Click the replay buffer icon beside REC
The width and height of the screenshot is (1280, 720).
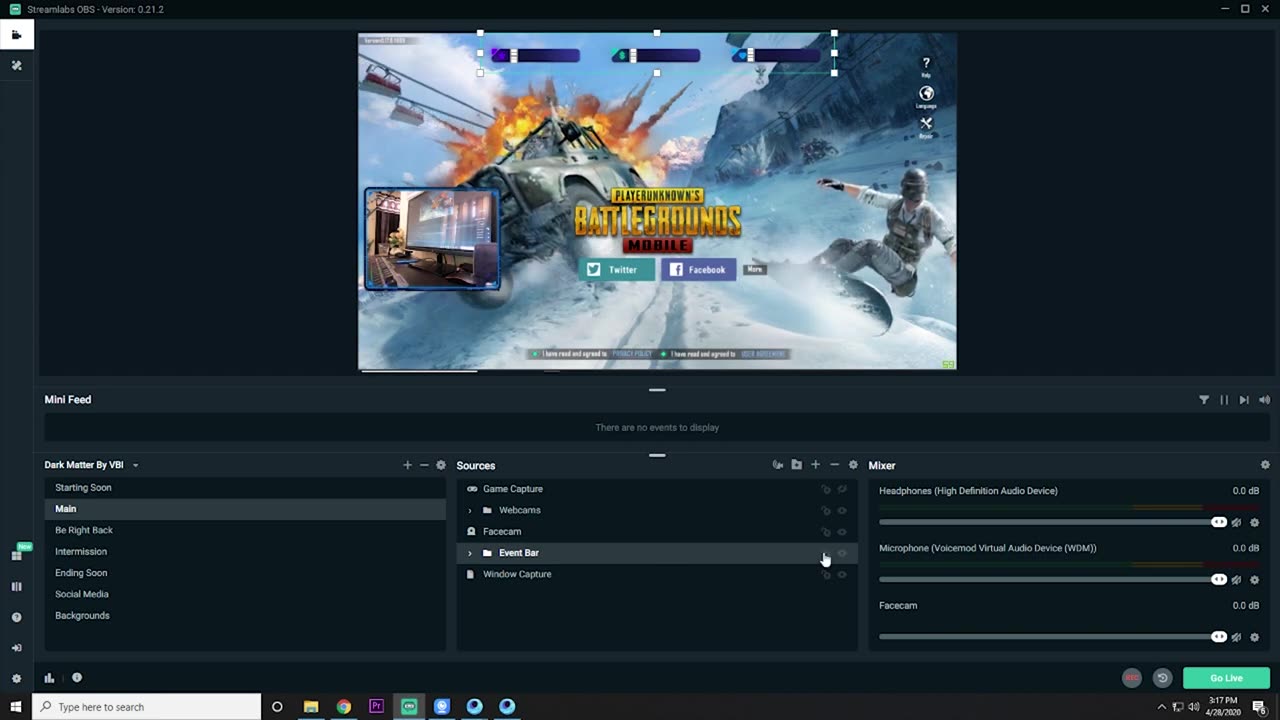pos(1162,678)
